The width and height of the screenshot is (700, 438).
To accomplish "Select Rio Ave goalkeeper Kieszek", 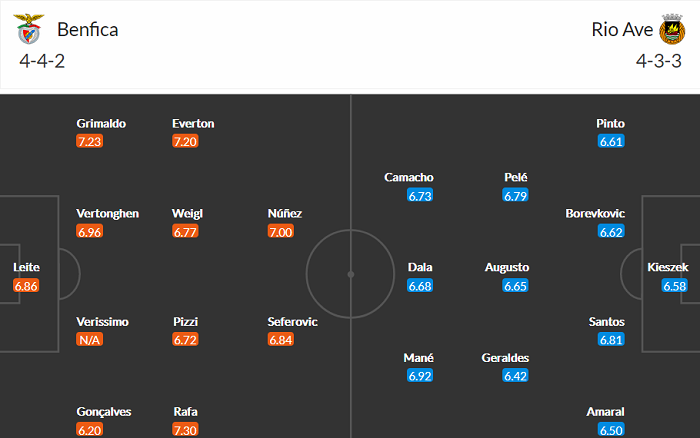I will tap(668, 268).
